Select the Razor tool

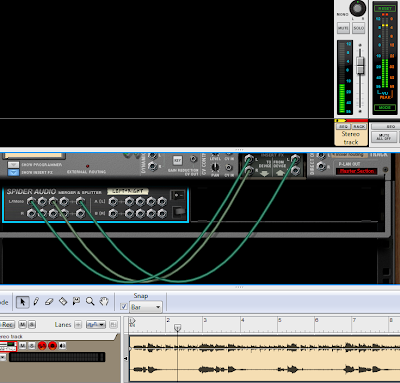click(63, 302)
